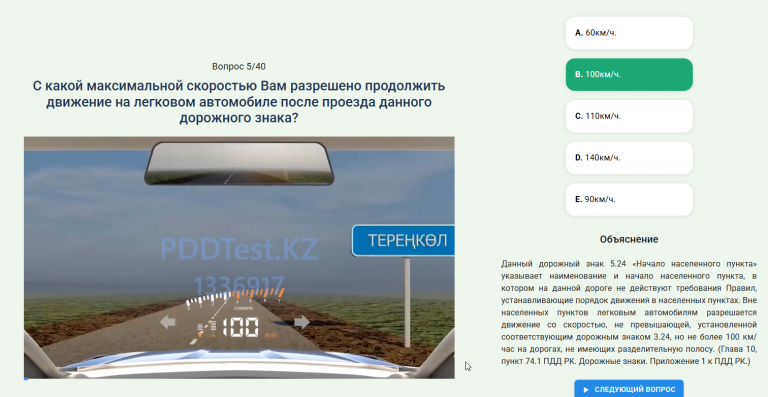Select answer D. 140км/ч.
Screen dimensions: 768x397
tap(629, 158)
